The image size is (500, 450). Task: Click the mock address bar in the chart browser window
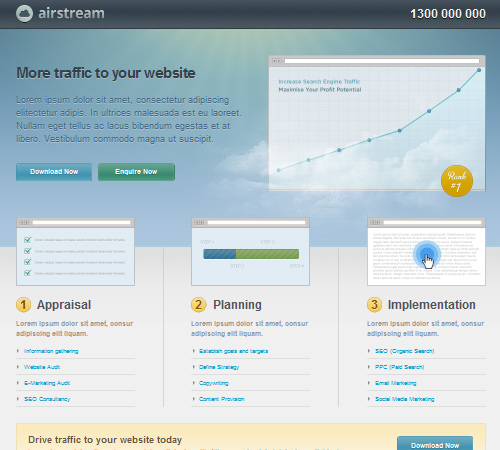(x=382, y=61)
